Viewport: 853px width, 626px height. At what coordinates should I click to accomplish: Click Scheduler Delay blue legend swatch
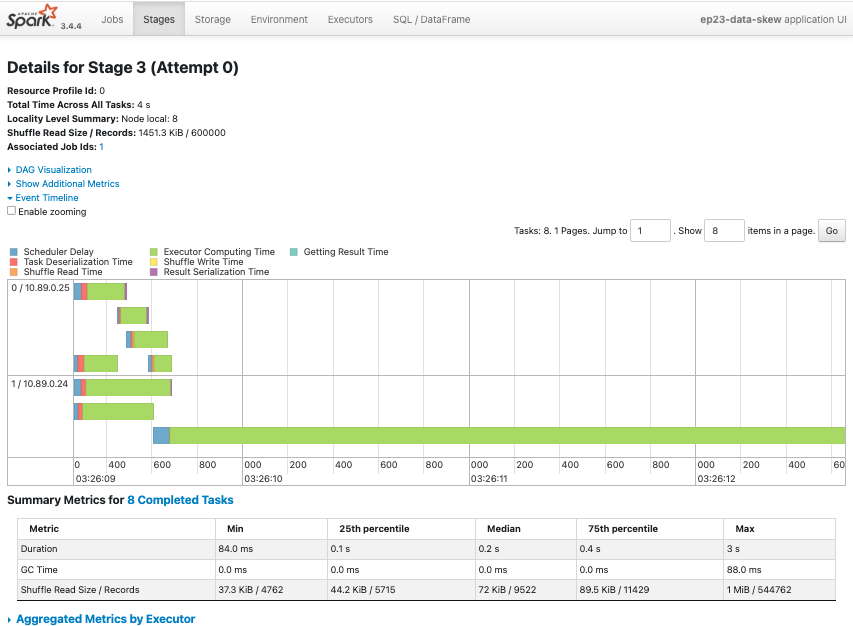pyautogui.click(x=14, y=252)
